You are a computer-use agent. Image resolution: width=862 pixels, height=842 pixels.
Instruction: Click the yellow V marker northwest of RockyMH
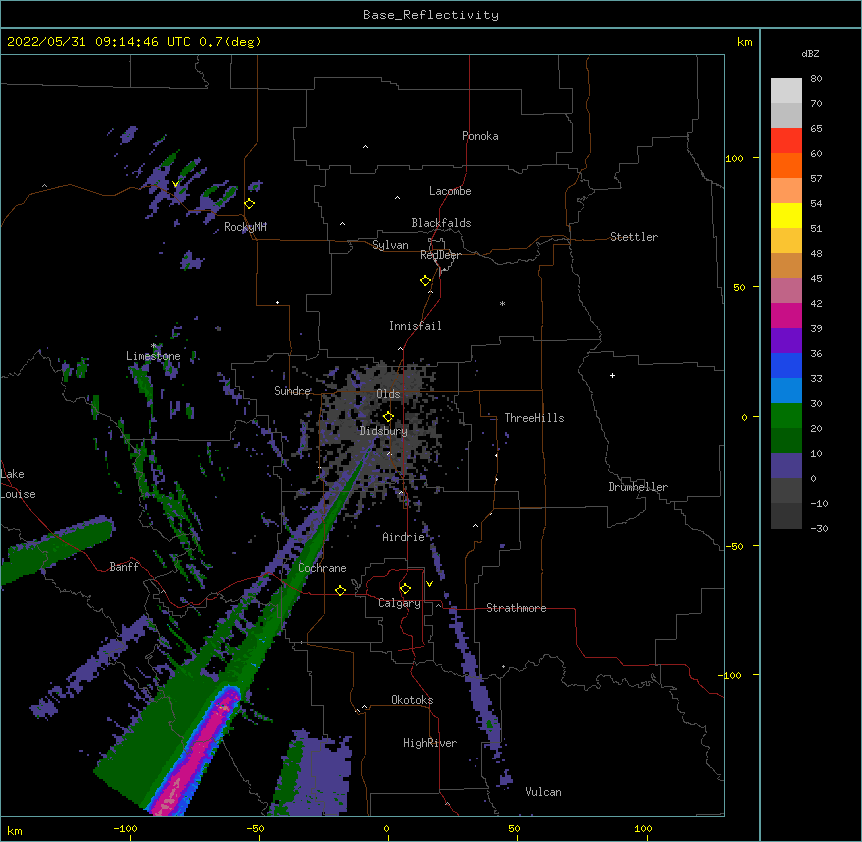(175, 184)
